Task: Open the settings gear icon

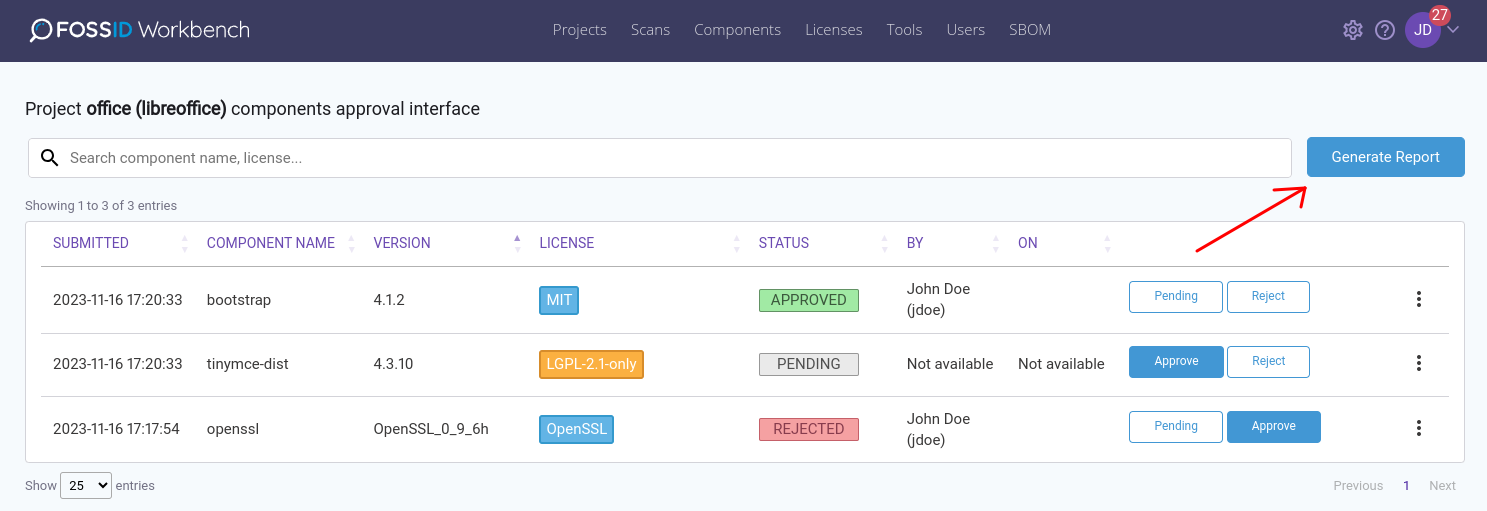Action: point(1353,30)
